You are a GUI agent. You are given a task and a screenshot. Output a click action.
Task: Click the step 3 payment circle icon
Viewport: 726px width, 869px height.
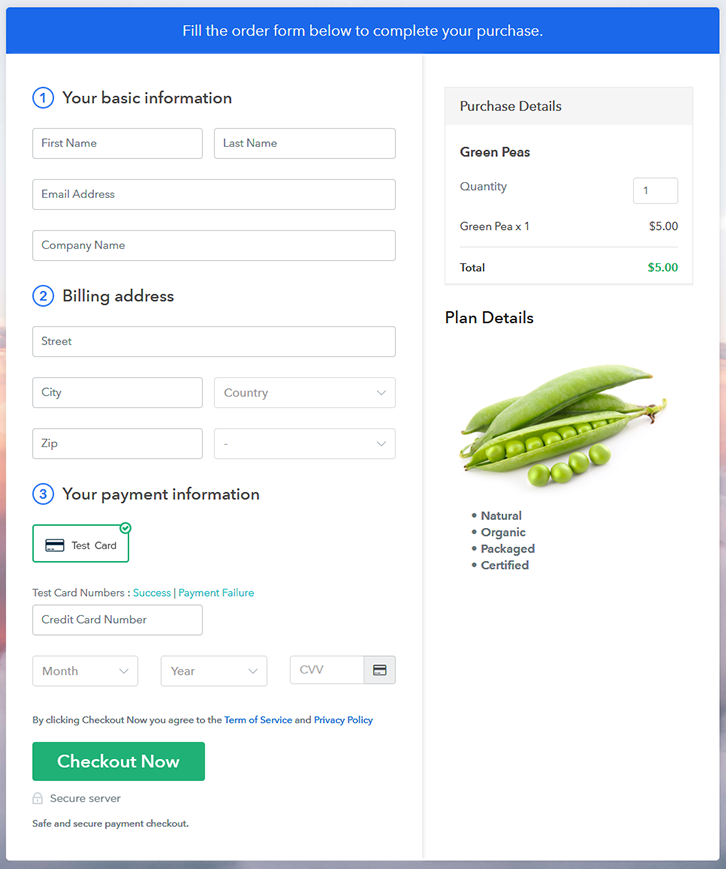[x=43, y=494]
